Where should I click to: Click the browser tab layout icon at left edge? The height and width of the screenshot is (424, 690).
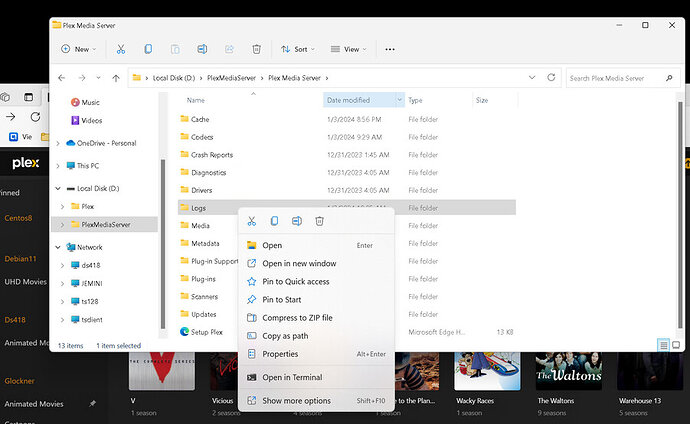tap(29, 97)
